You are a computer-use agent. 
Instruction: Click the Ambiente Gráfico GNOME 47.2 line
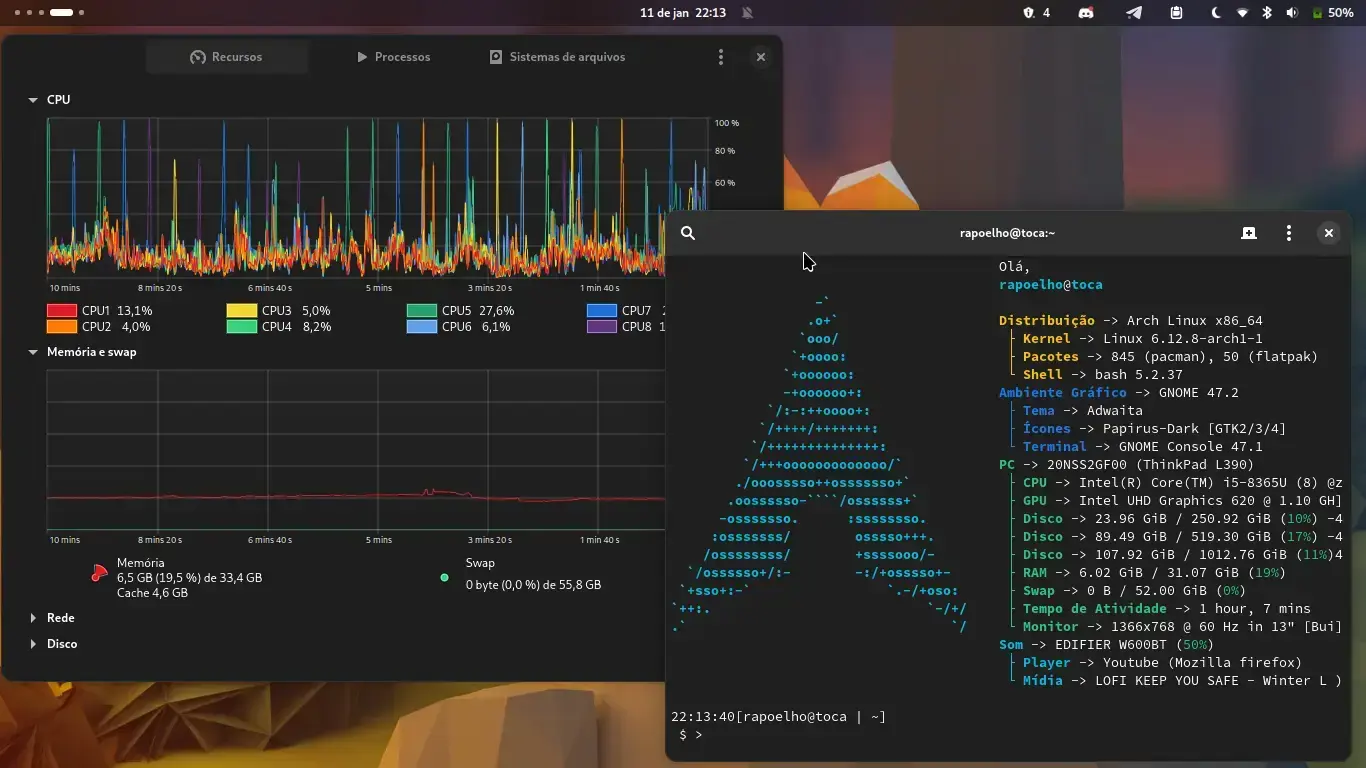point(1119,393)
